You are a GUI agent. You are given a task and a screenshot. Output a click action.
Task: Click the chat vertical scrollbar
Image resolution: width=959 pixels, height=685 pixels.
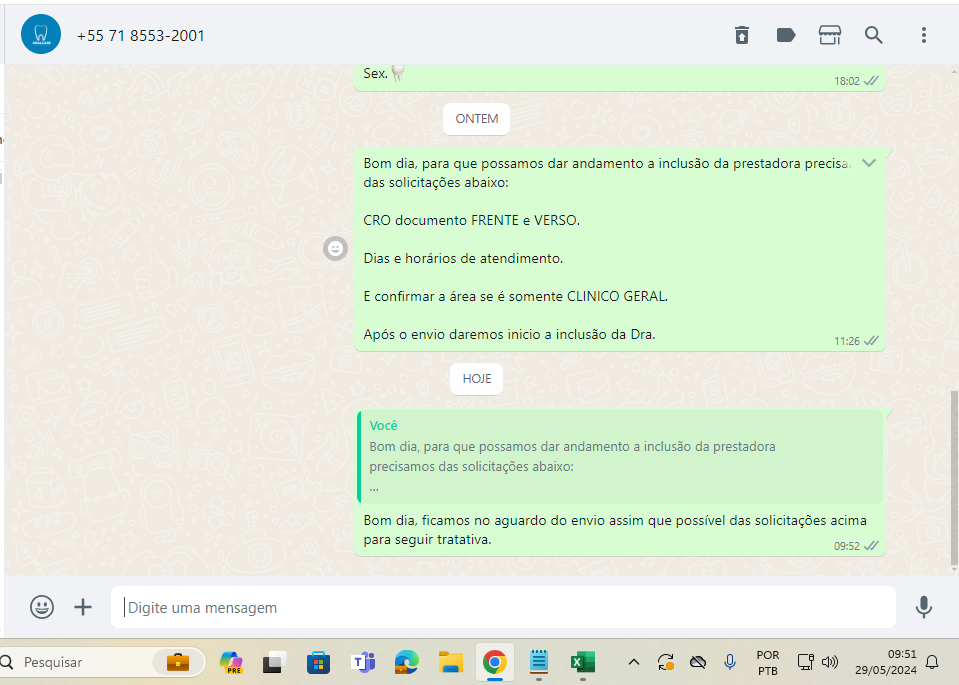[954, 477]
